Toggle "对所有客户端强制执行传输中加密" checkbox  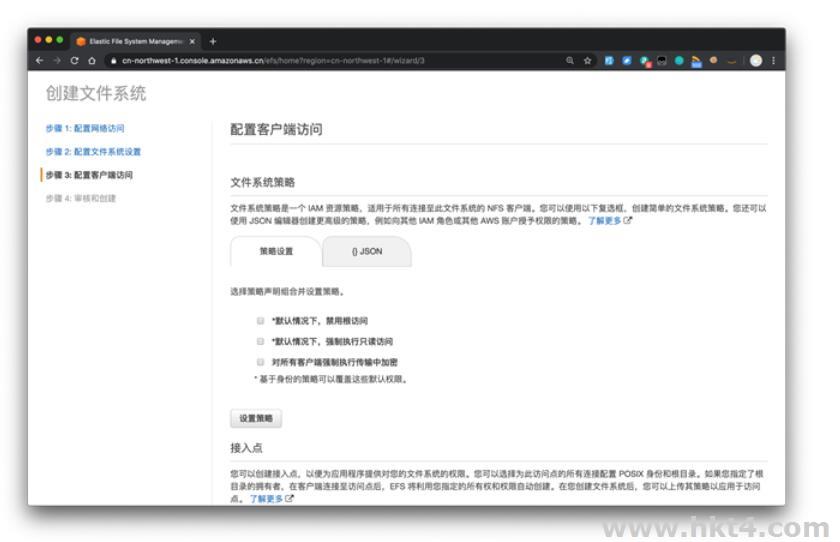point(260,361)
